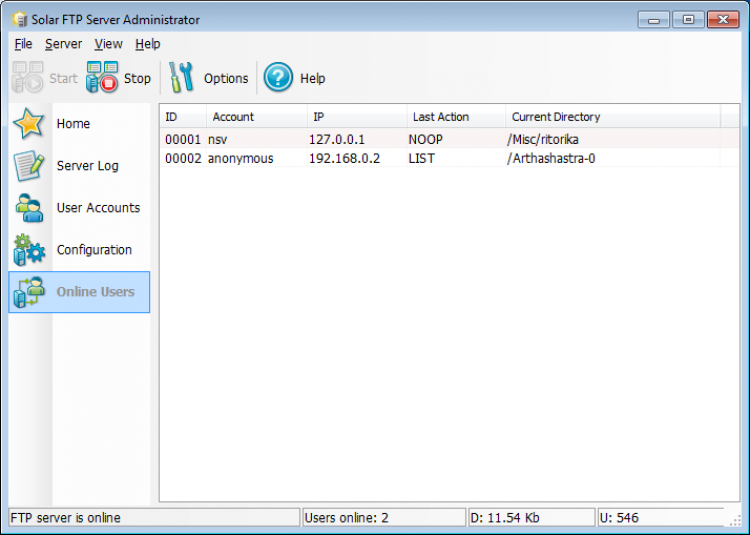Viewport: 750px width, 535px height.
Task: Open the Server Log section label
Action: tap(88, 166)
